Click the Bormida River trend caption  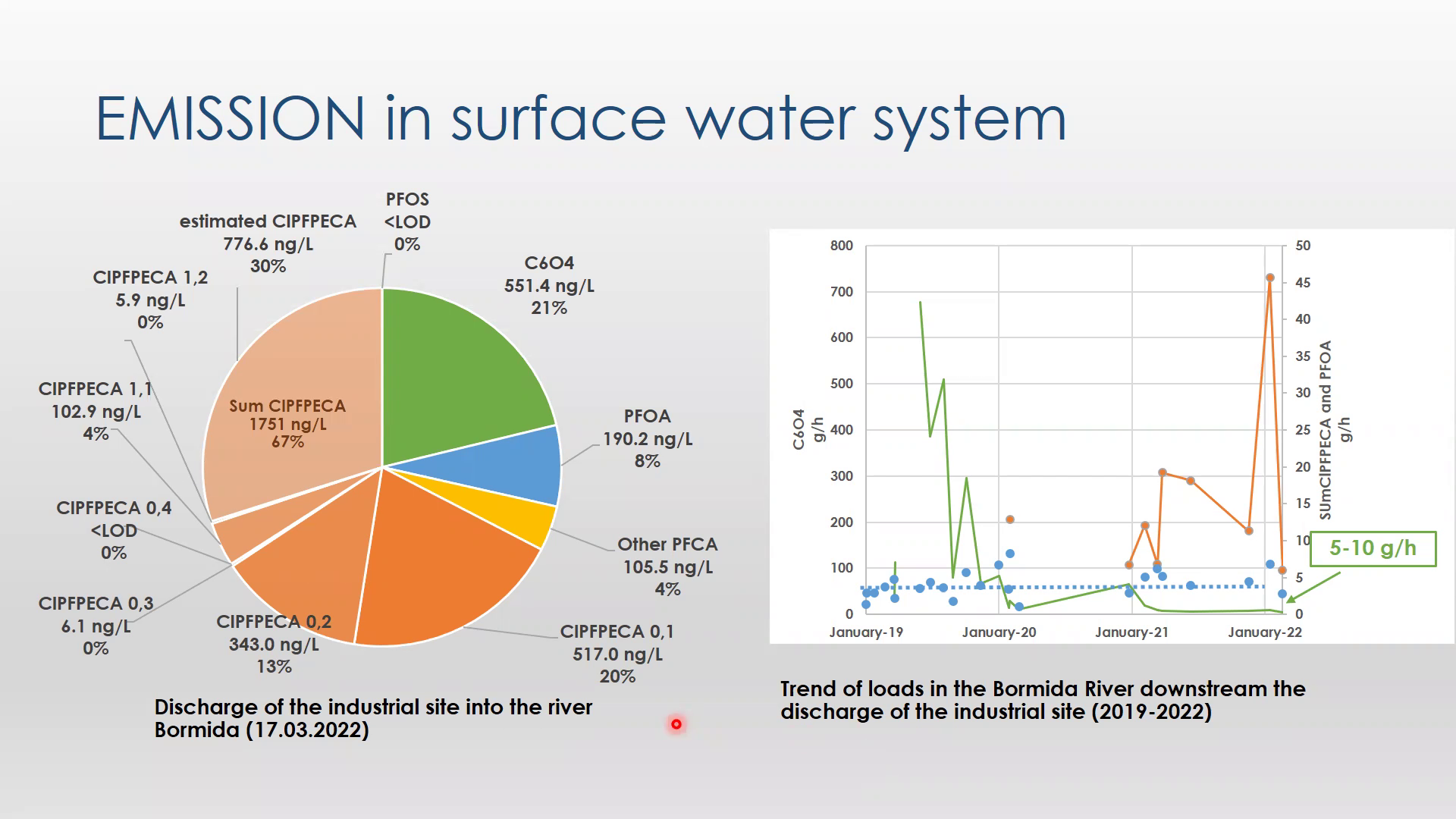click(1043, 700)
